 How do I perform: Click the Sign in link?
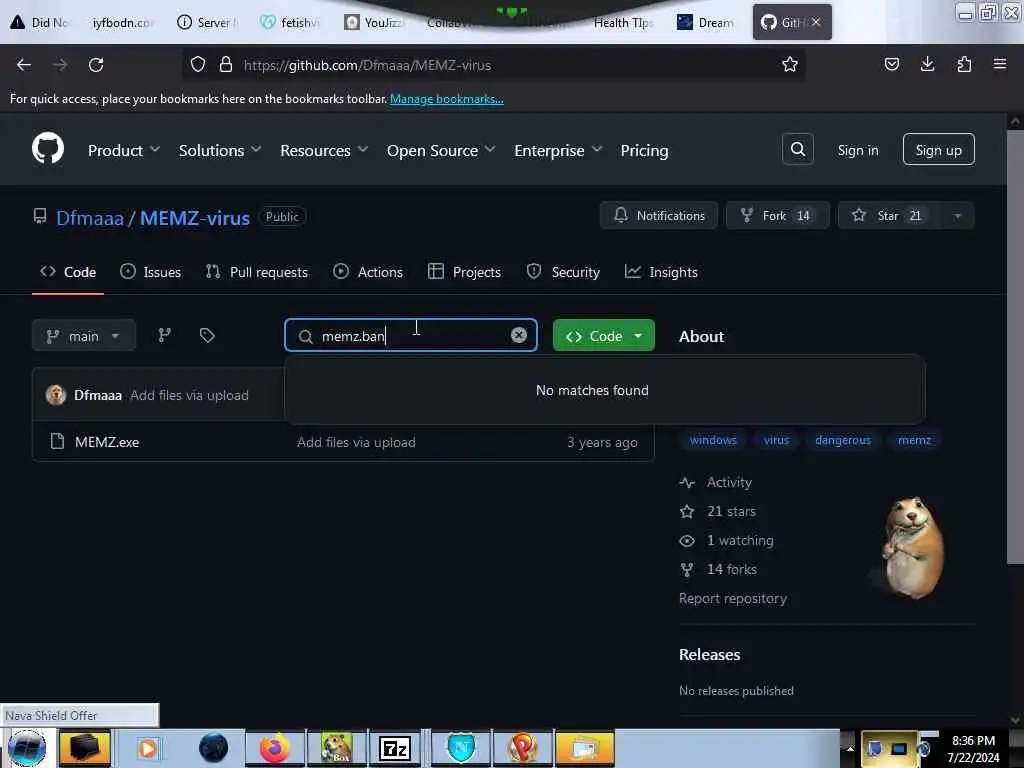click(x=857, y=150)
